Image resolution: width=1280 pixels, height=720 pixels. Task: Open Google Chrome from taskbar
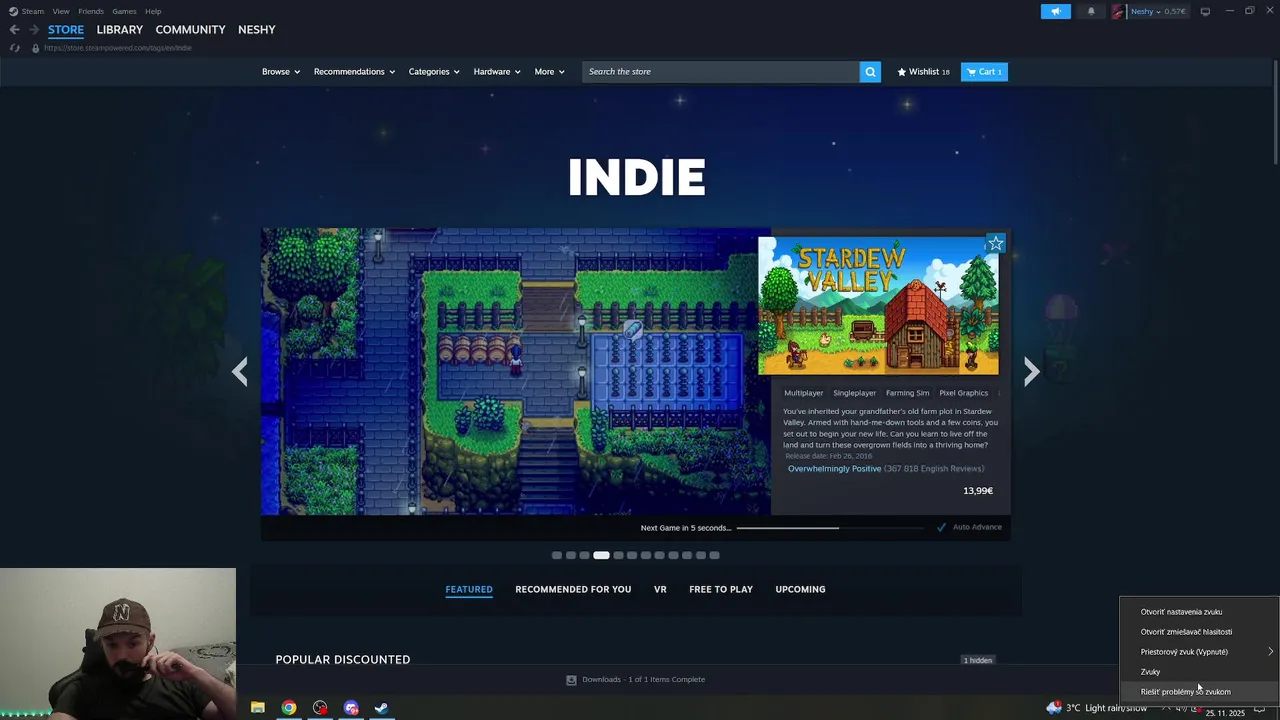[289, 708]
